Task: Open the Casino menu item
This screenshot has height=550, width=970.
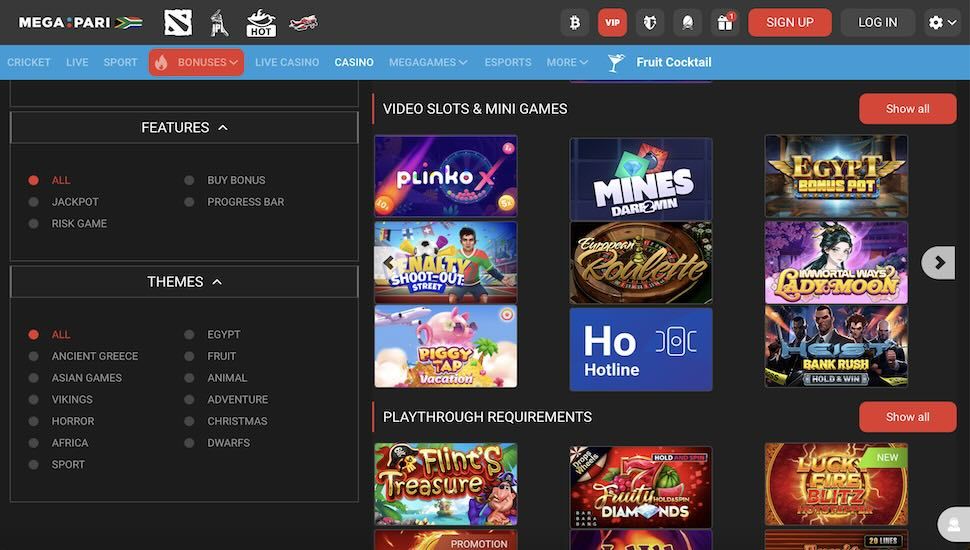Action: pos(354,62)
